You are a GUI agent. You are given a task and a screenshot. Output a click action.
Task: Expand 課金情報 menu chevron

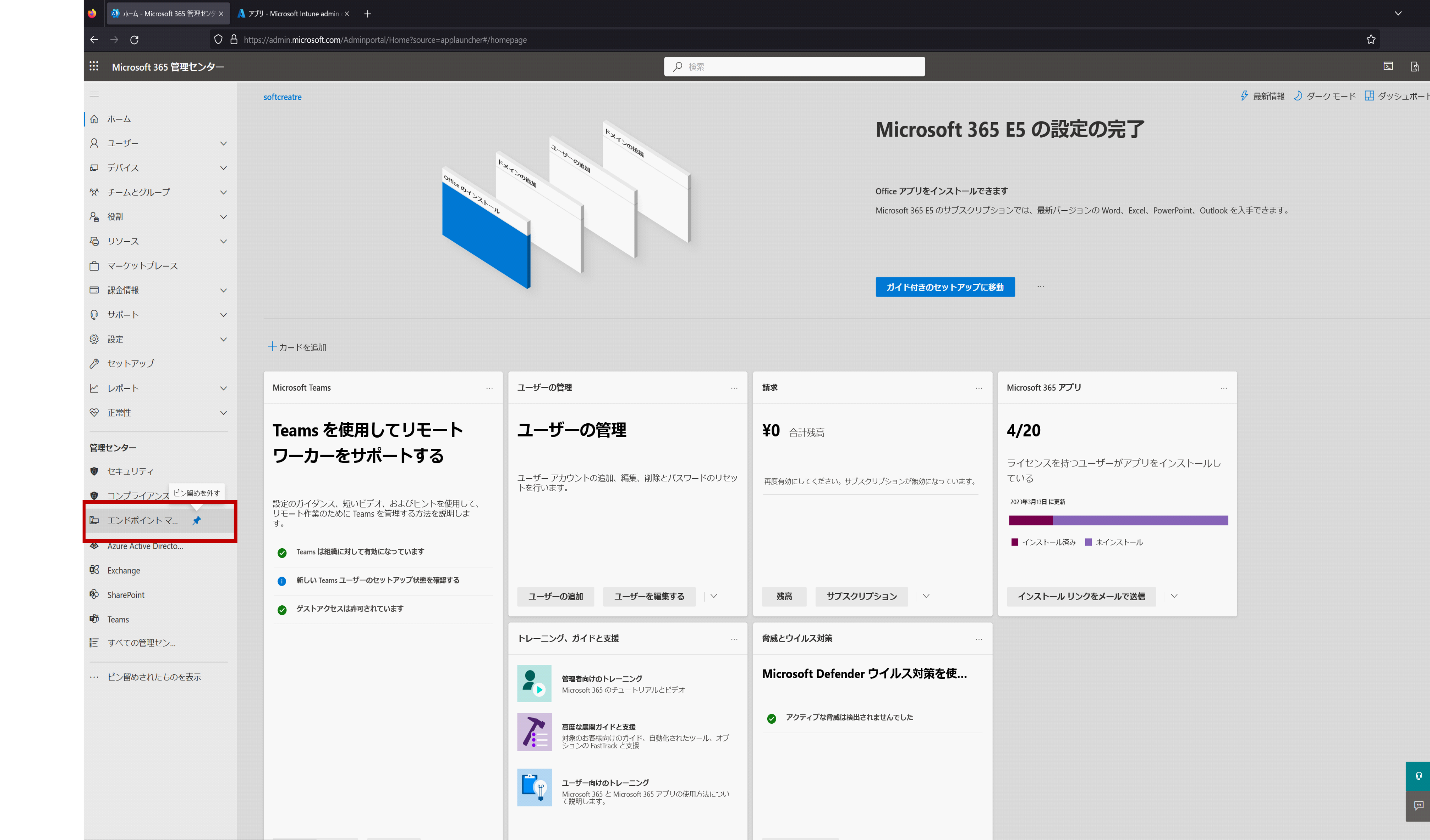(224, 290)
